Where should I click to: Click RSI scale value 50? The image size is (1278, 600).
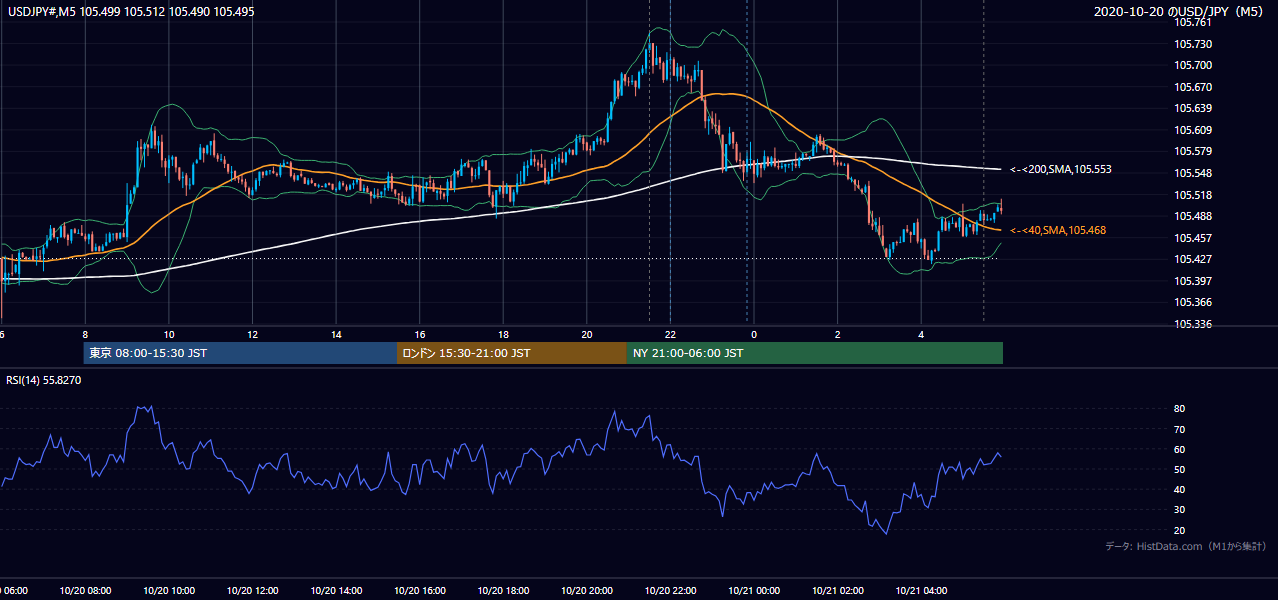1180,469
